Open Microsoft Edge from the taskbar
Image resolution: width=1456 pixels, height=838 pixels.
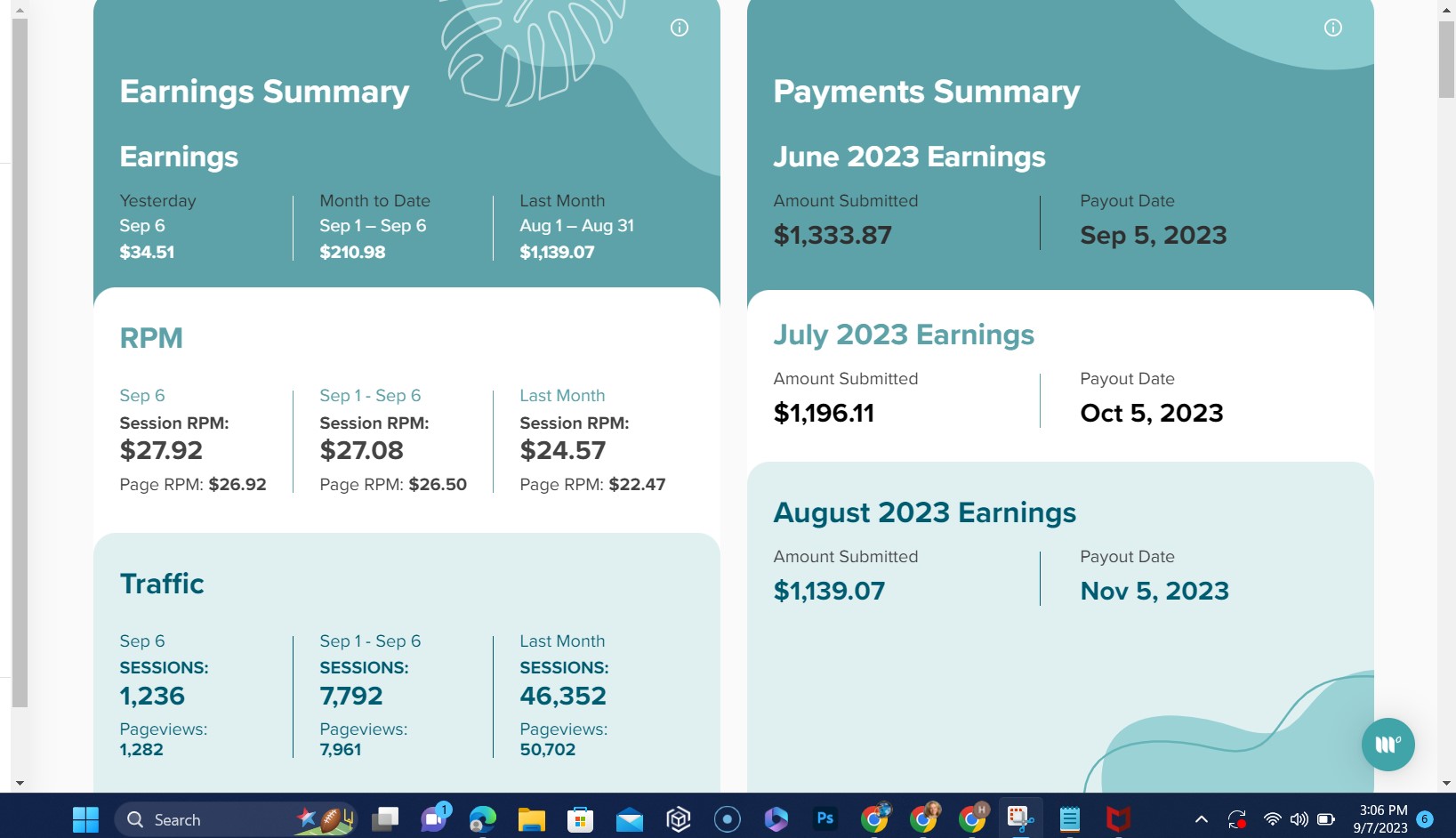pyautogui.click(x=483, y=819)
